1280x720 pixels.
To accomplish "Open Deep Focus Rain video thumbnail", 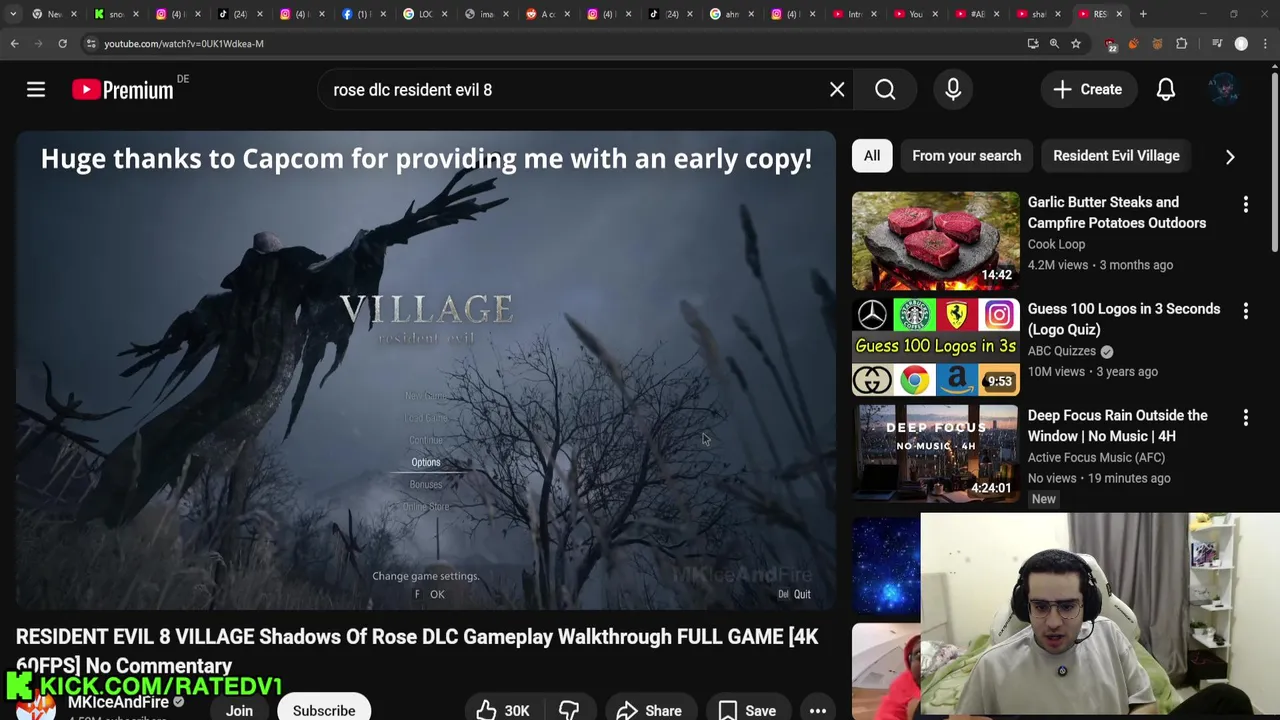I will click(x=936, y=453).
